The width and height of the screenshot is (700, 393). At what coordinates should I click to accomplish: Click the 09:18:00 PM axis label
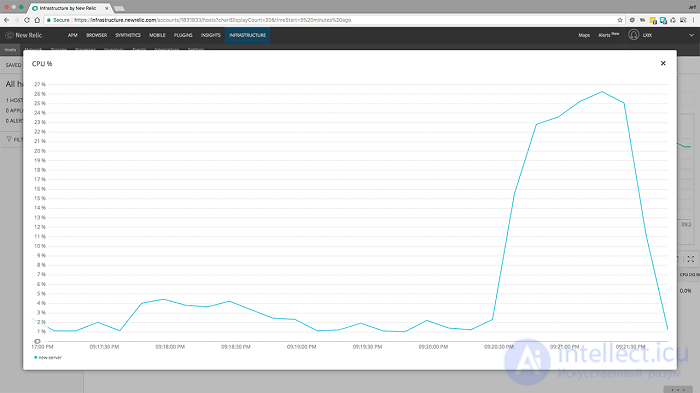pyautogui.click(x=170, y=347)
